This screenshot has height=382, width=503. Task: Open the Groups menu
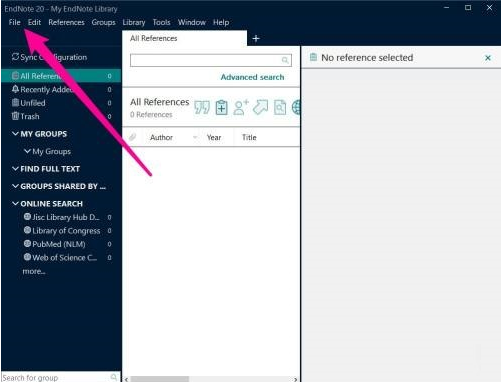pos(103,22)
